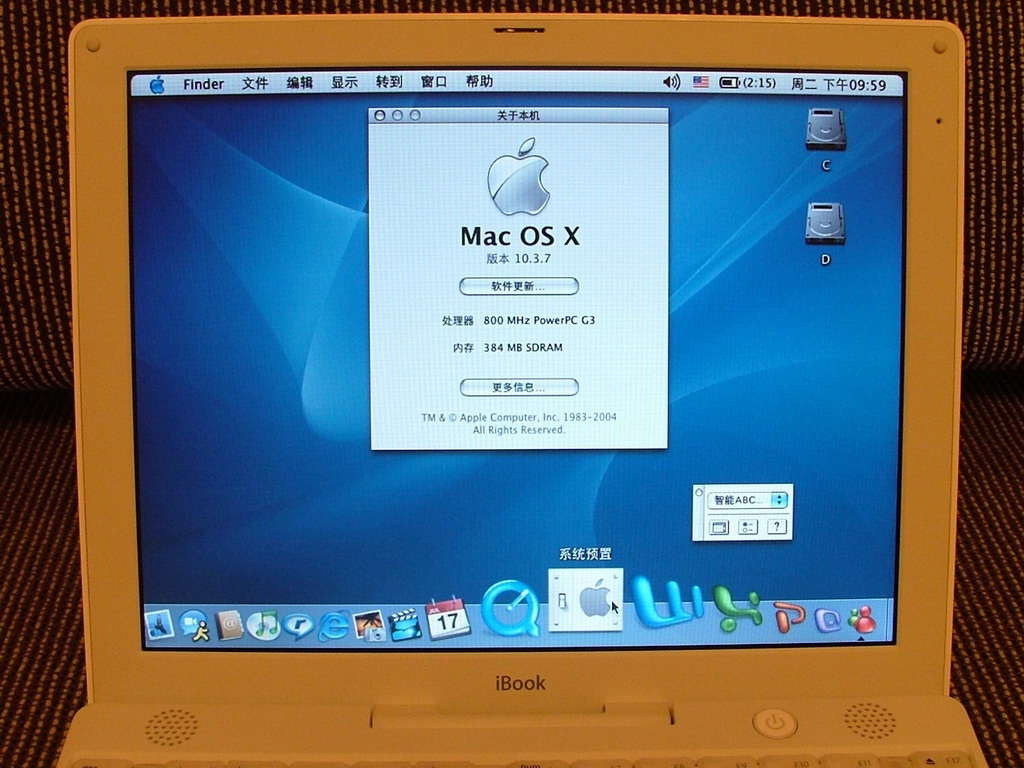Open the Apple menu in the menu bar
Viewport: 1024px width, 768px height.
pos(157,84)
